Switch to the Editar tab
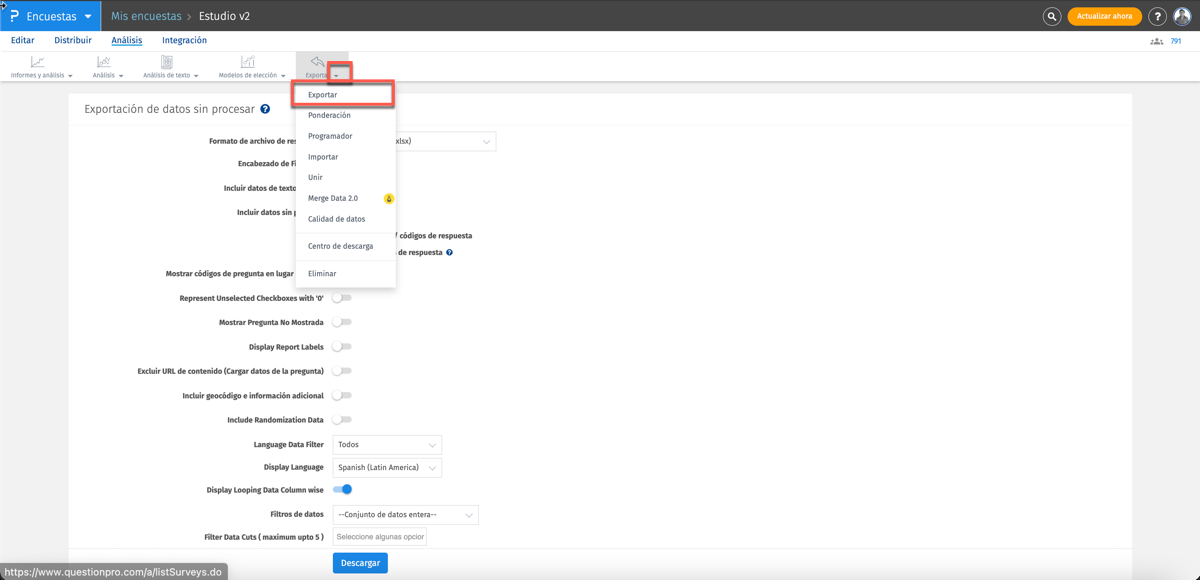This screenshot has height=580, width=1200. click(22, 41)
